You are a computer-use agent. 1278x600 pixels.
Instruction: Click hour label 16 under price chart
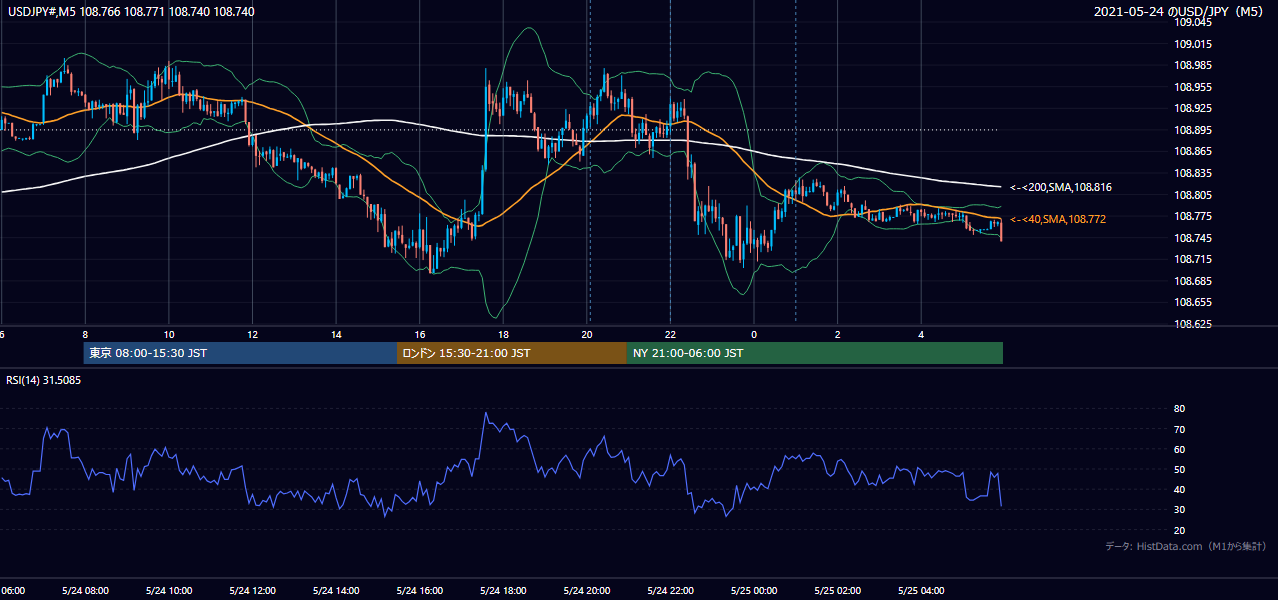[x=420, y=334]
